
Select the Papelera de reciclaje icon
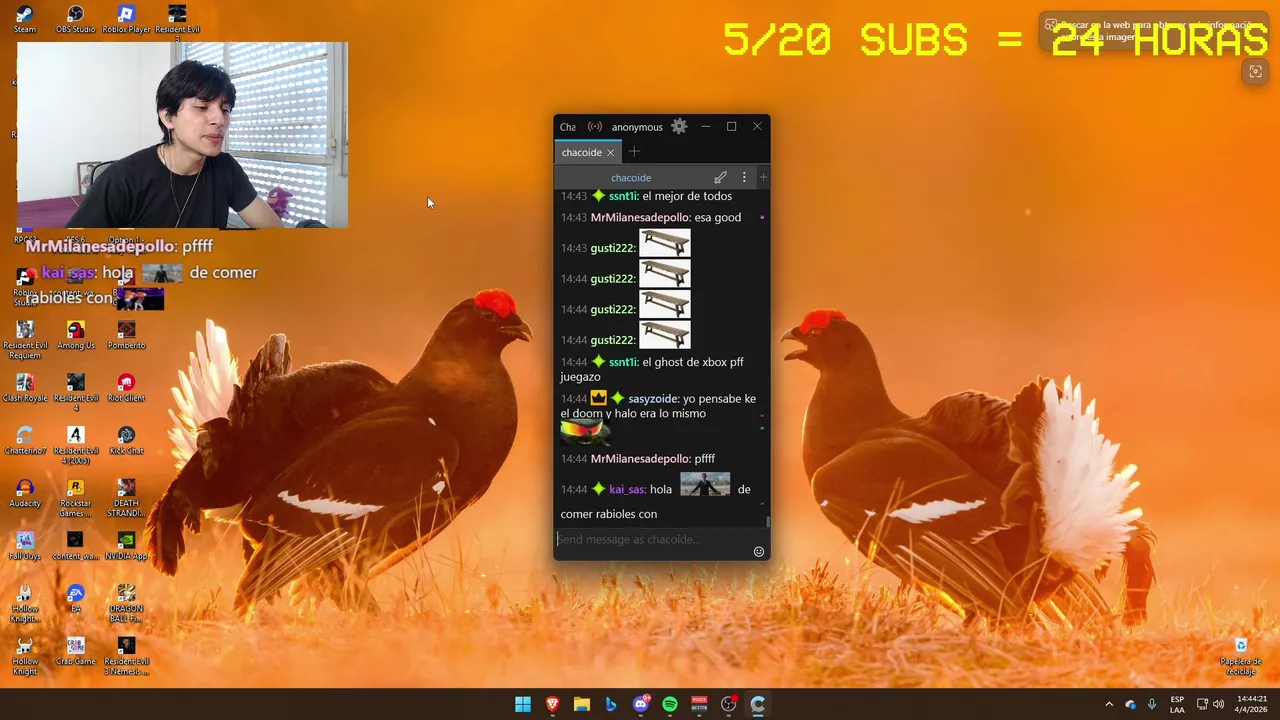tap(1240, 655)
